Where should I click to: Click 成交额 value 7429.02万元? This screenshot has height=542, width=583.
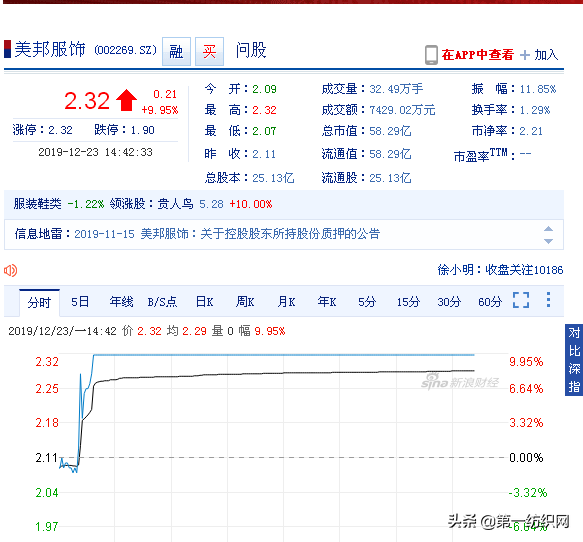point(402,110)
